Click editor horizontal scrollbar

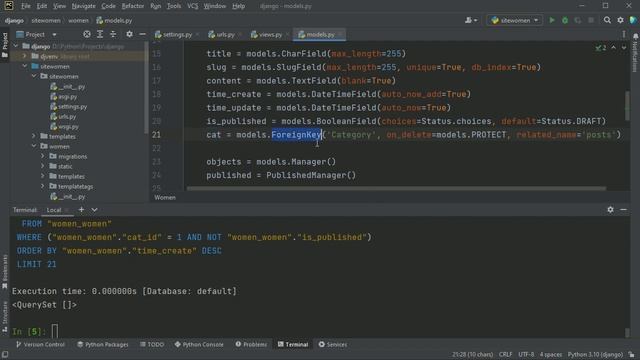[396, 189]
